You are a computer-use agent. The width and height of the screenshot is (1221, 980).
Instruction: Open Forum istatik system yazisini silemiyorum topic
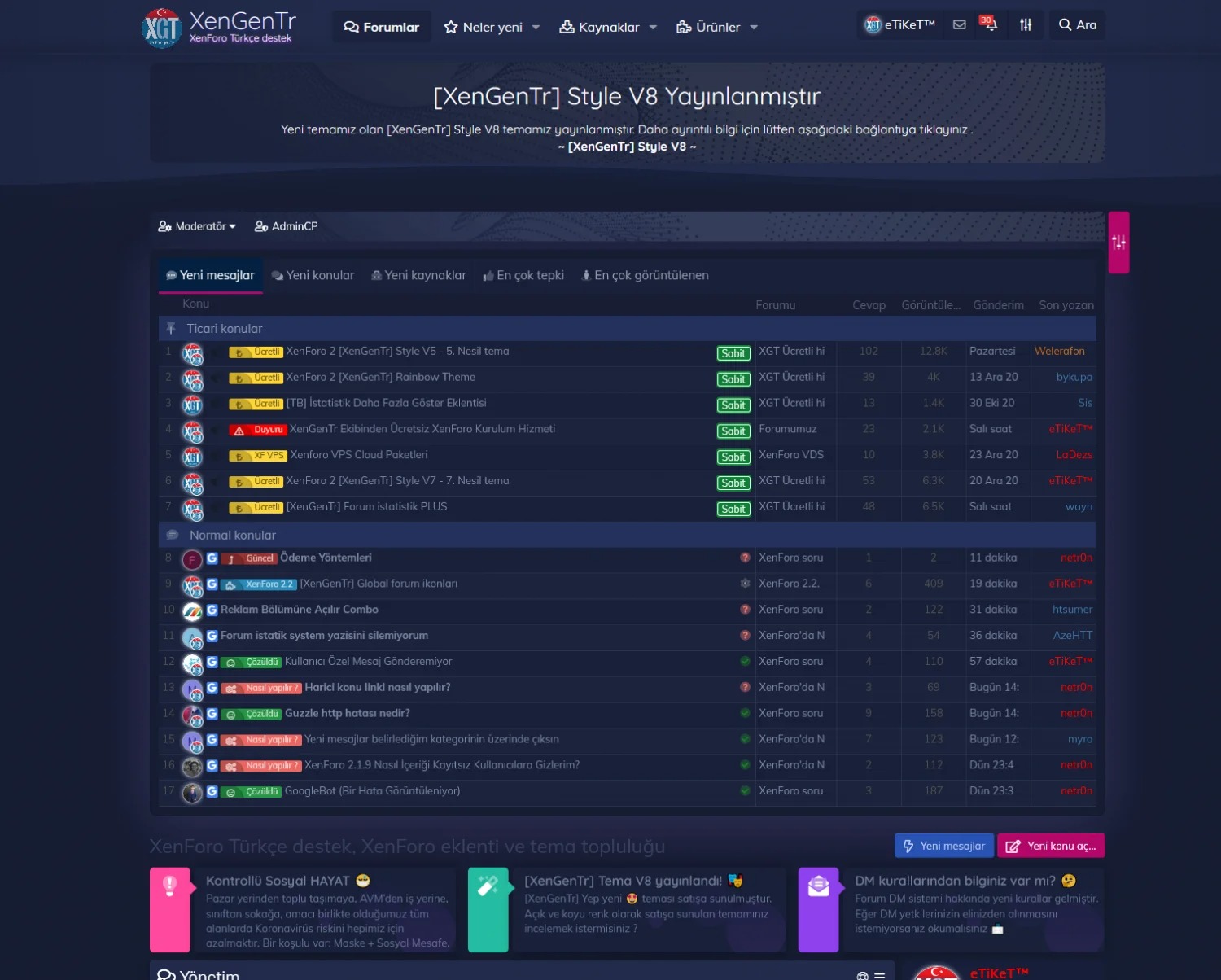pos(324,635)
